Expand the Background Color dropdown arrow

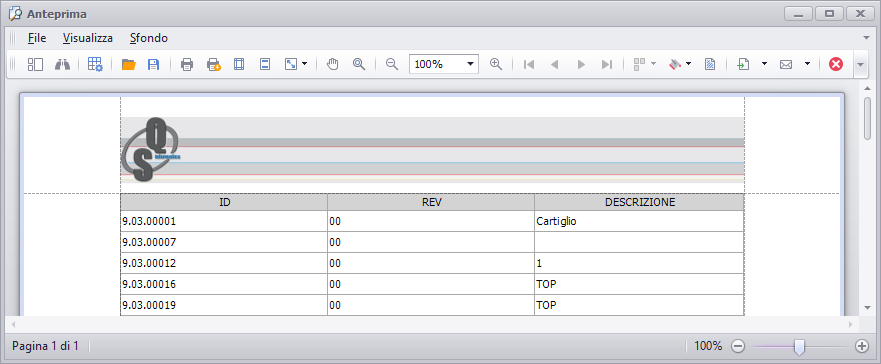tap(688, 65)
